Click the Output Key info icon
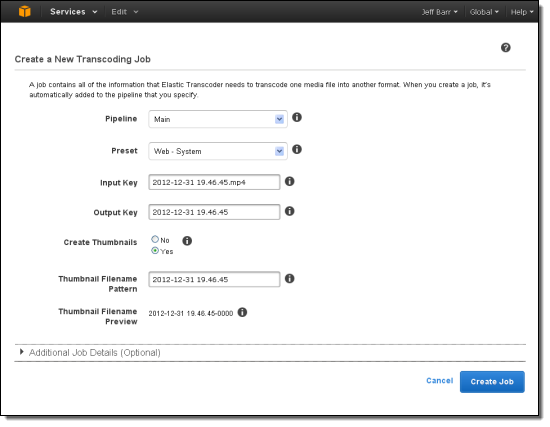Viewport: 550px width, 427px height. [x=289, y=211]
